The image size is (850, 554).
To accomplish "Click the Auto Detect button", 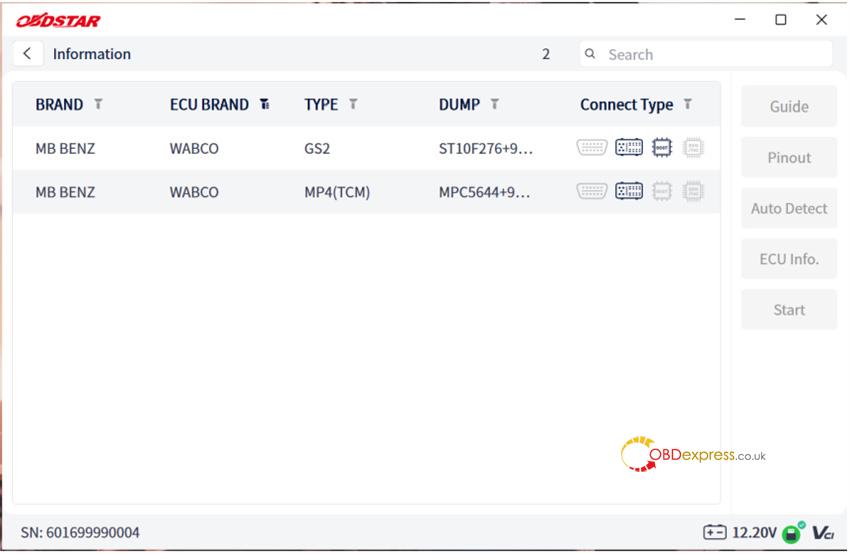I will (789, 208).
